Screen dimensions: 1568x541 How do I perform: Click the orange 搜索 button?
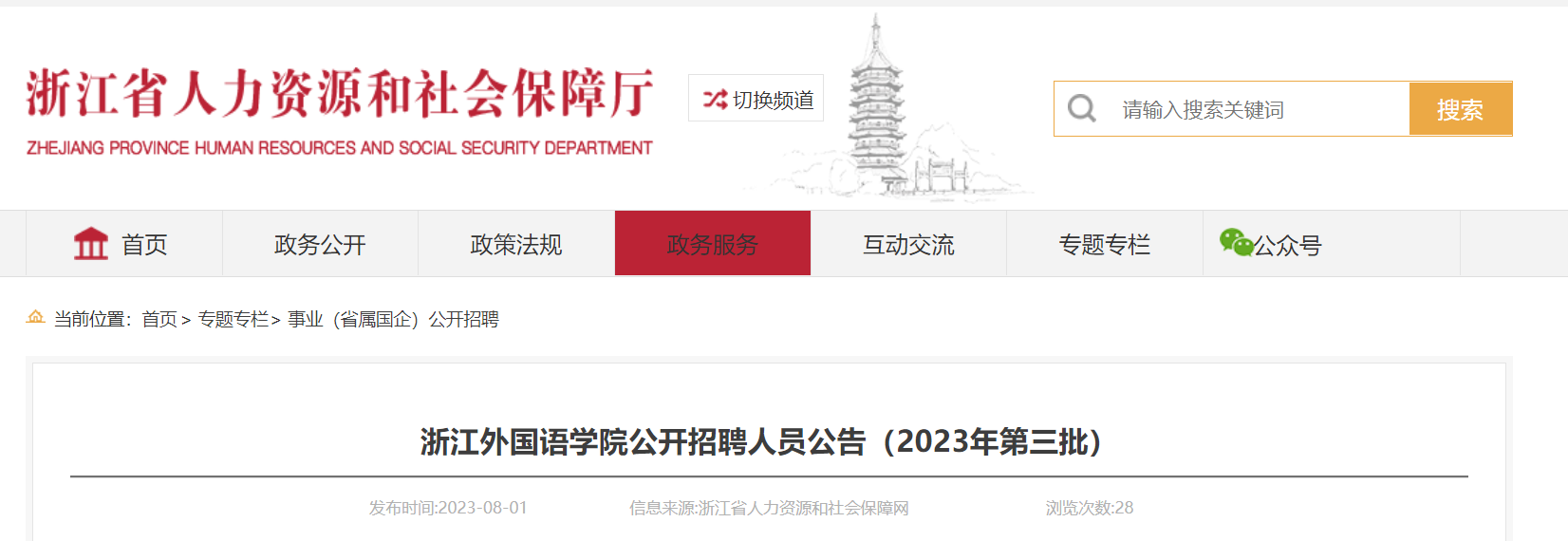1461,109
